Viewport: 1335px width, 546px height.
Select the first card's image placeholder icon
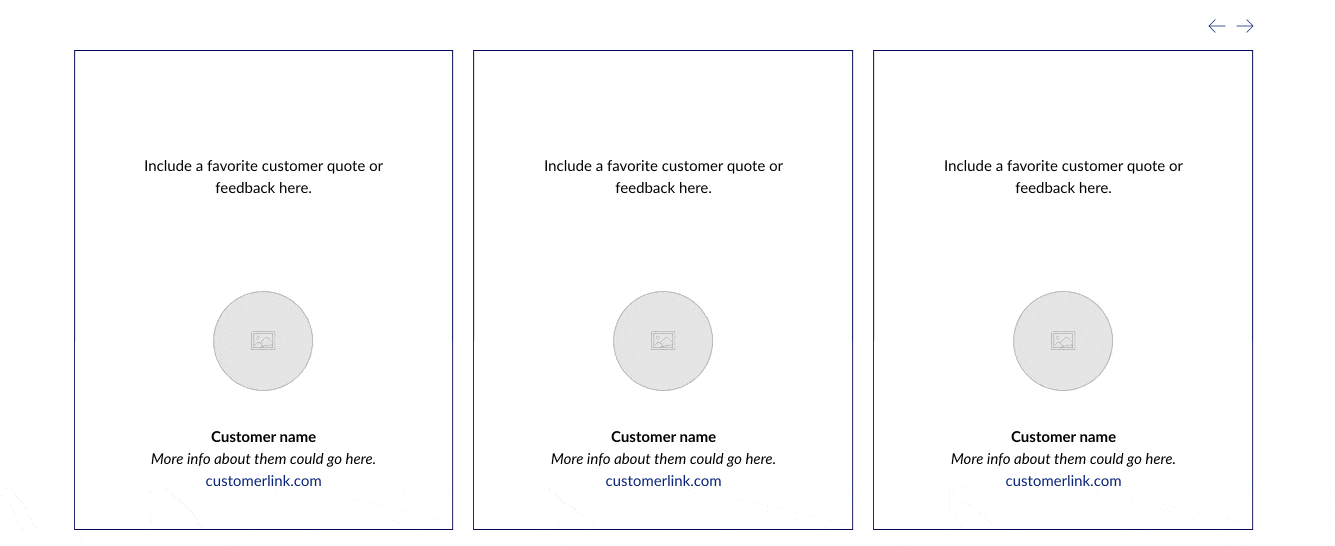263,341
